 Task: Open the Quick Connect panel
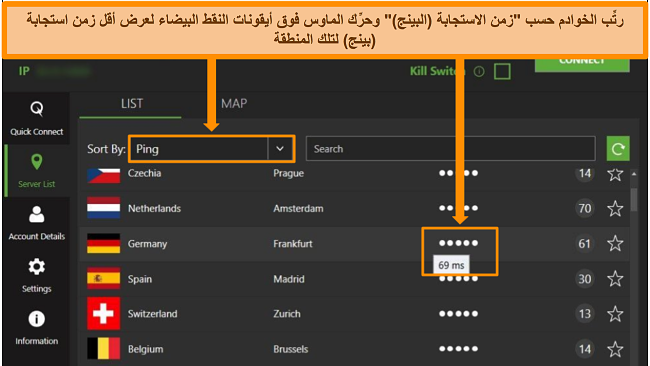(36, 118)
